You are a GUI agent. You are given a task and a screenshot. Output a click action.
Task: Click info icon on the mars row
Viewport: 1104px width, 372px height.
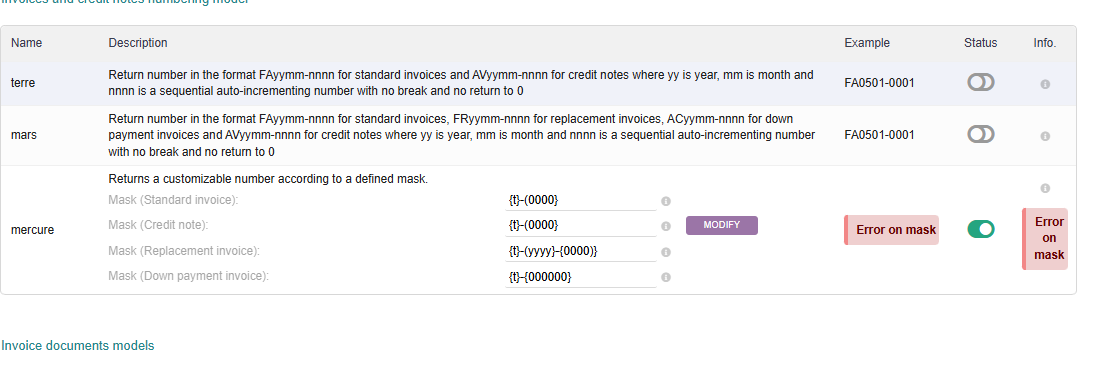[1045, 136]
